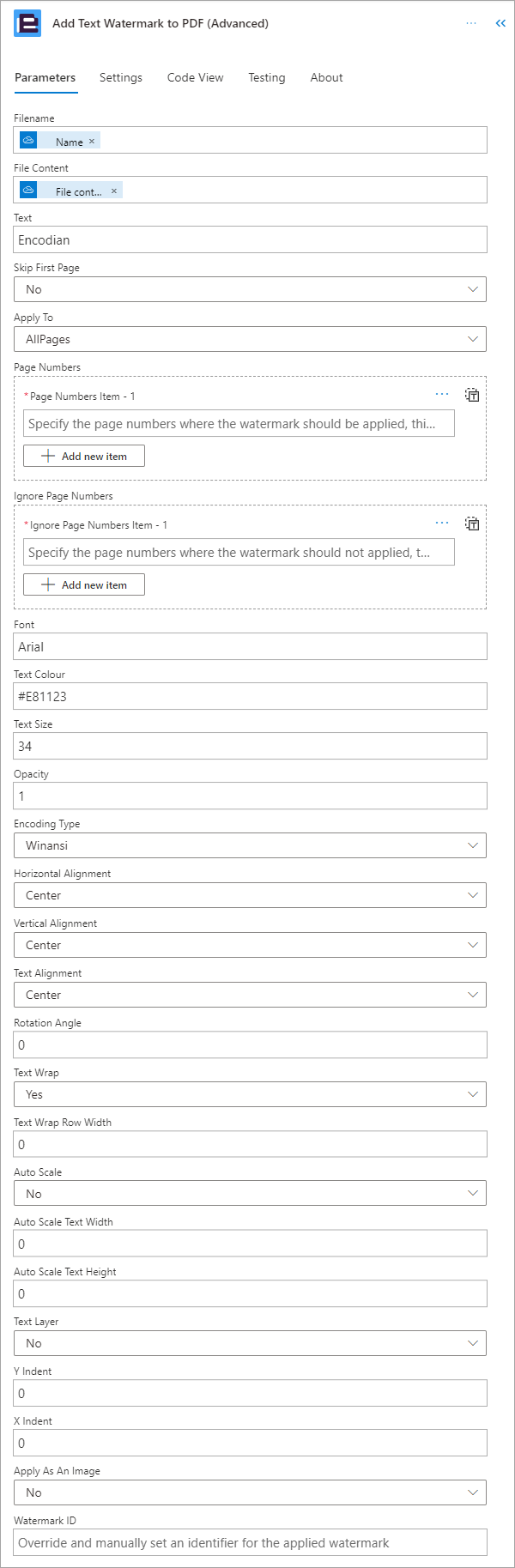
Task: Switch Ignore Page Numbers to array input icon
Action: point(472,524)
